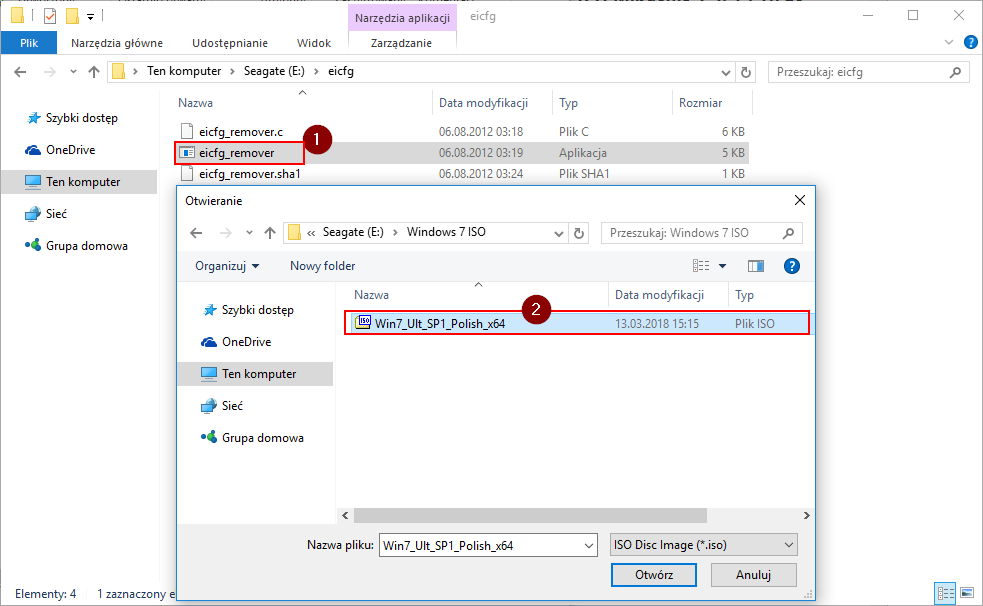Click search magnifier in Explorer search box
Image resolution: width=983 pixels, height=606 pixels.
[x=955, y=72]
